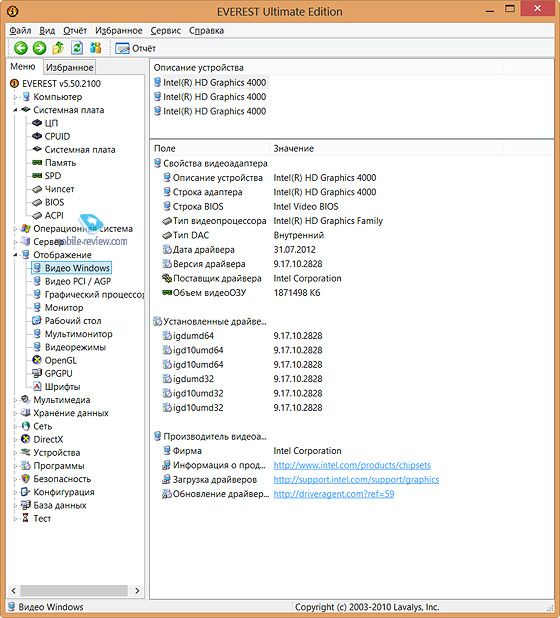Click the users/manage report toolbar icon

(x=96, y=48)
